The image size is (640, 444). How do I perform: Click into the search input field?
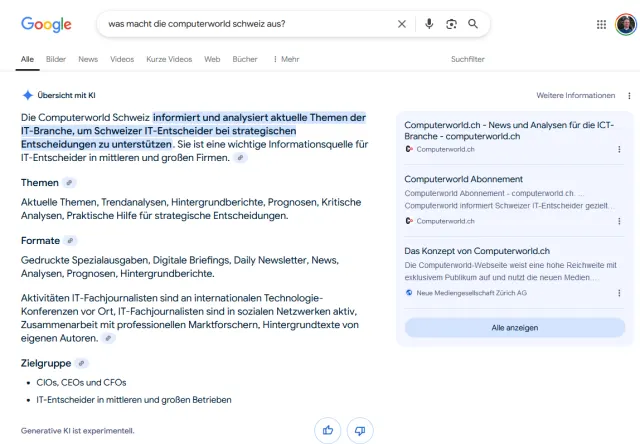click(x=249, y=24)
